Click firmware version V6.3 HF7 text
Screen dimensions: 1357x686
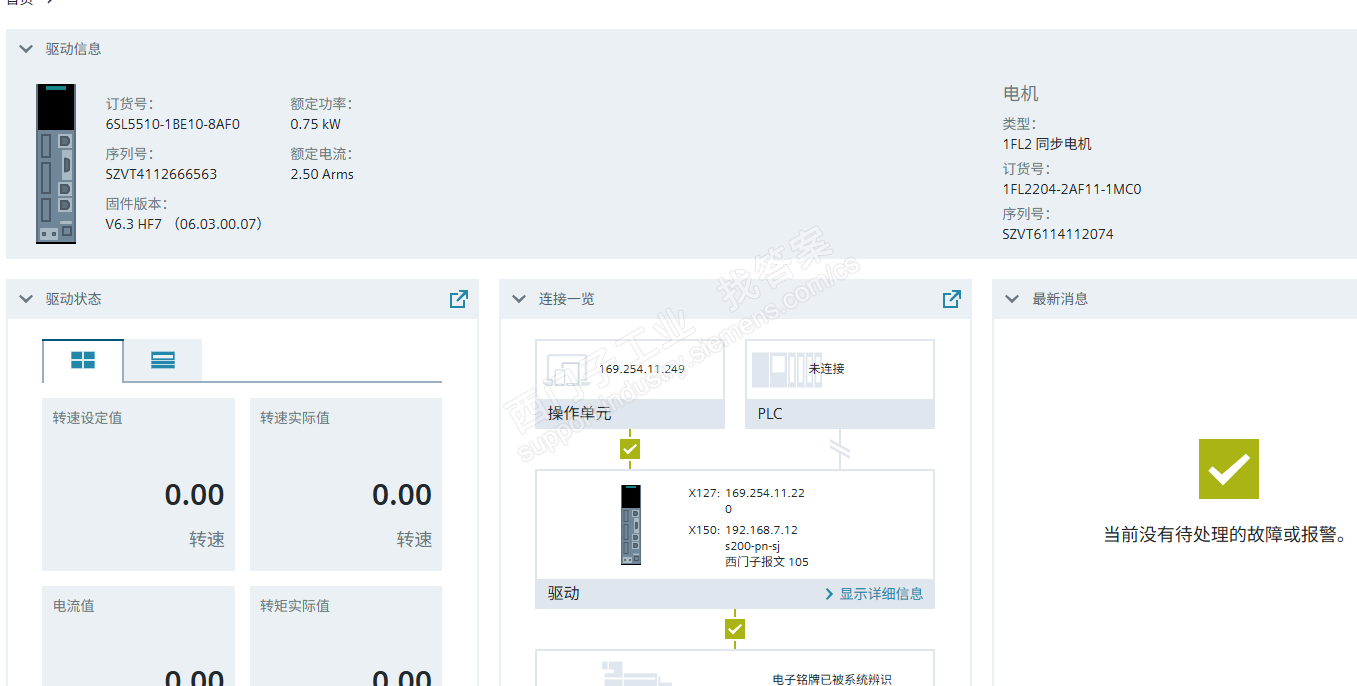[184, 224]
